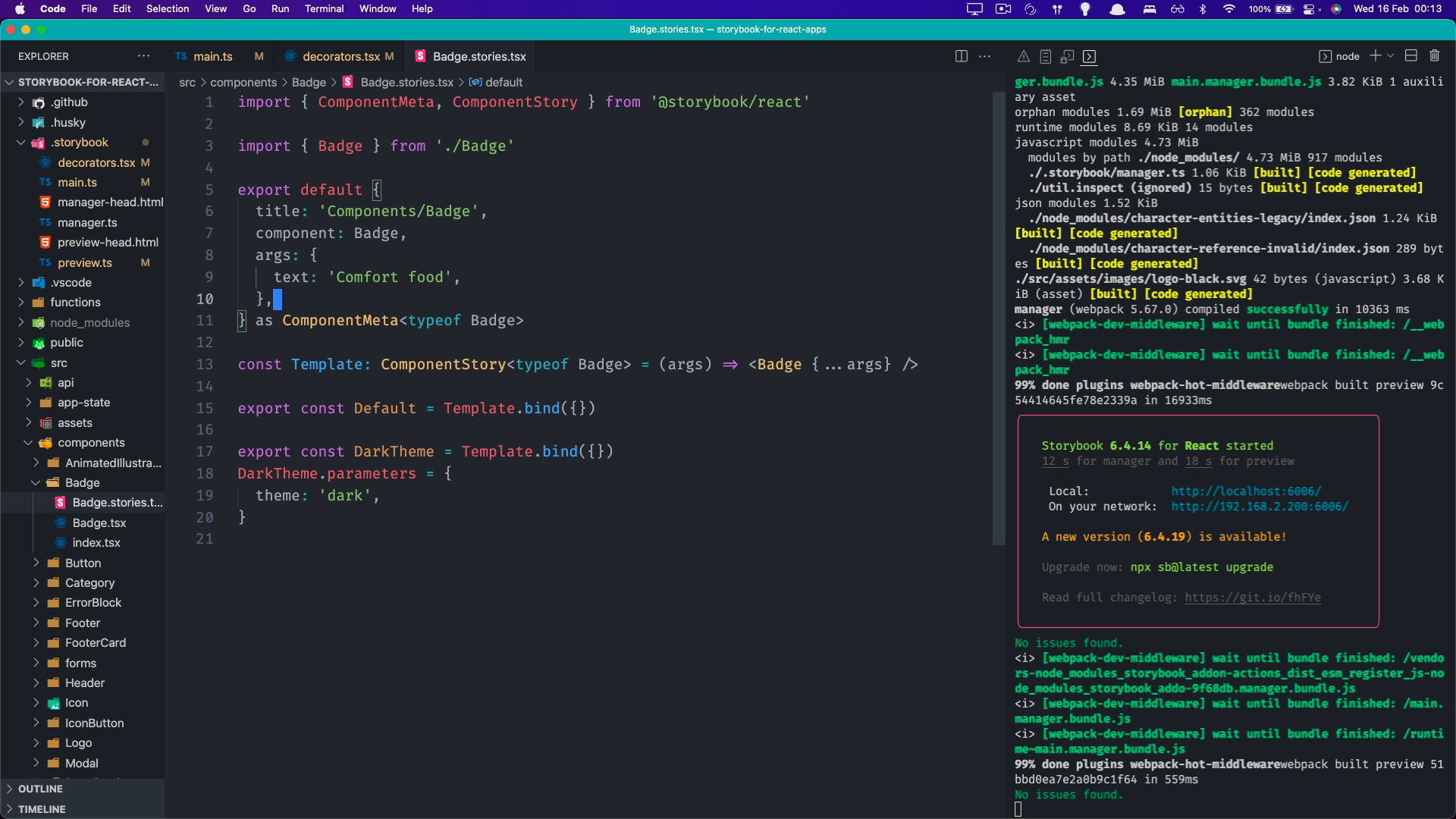This screenshot has height=819, width=1456.
Task: Expand the node_modules folder
Action: 82,322
